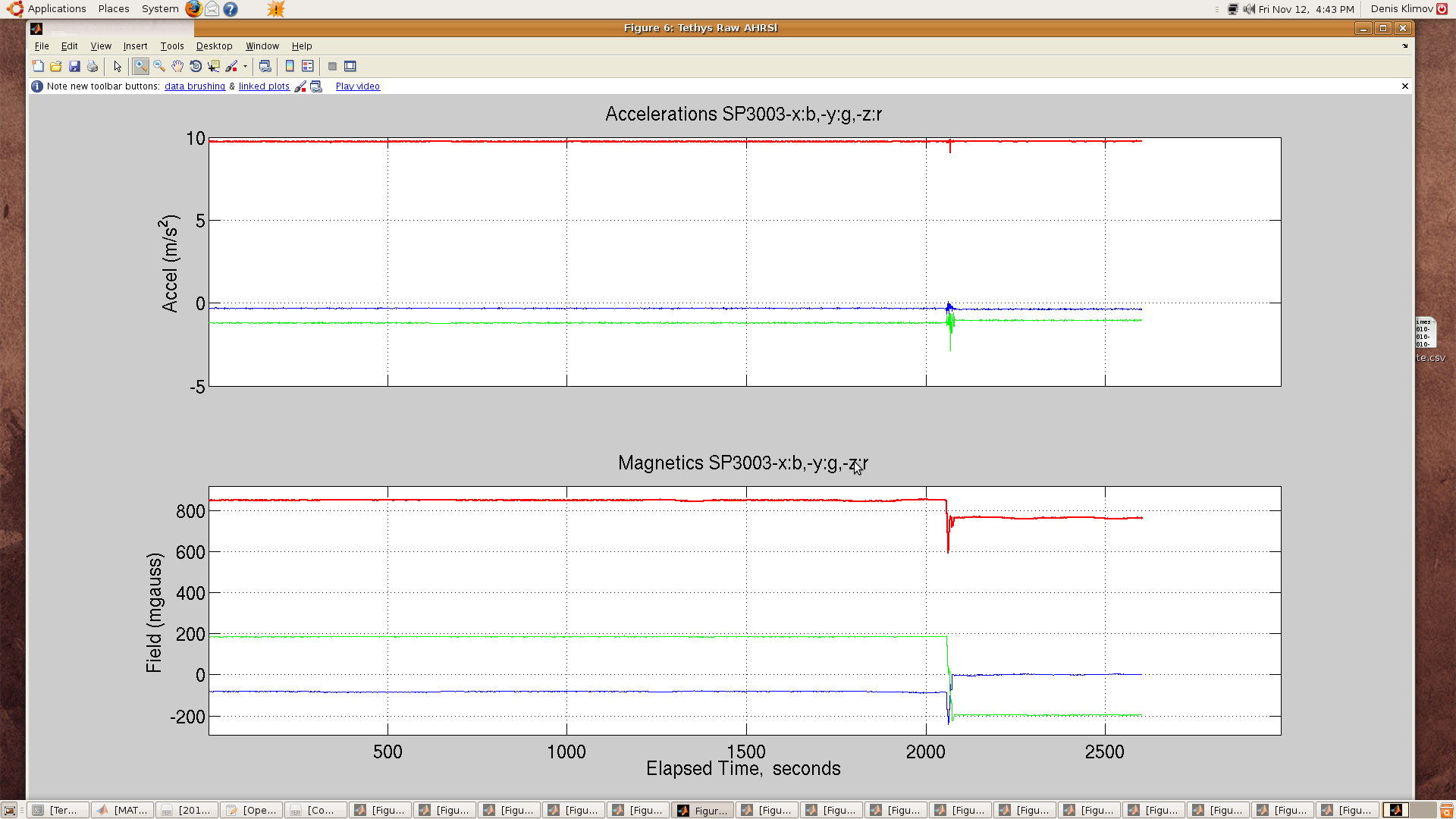Toggle the Brush data tool
1456x819 pixels.
pyautogui.click(x=231, y=67)
